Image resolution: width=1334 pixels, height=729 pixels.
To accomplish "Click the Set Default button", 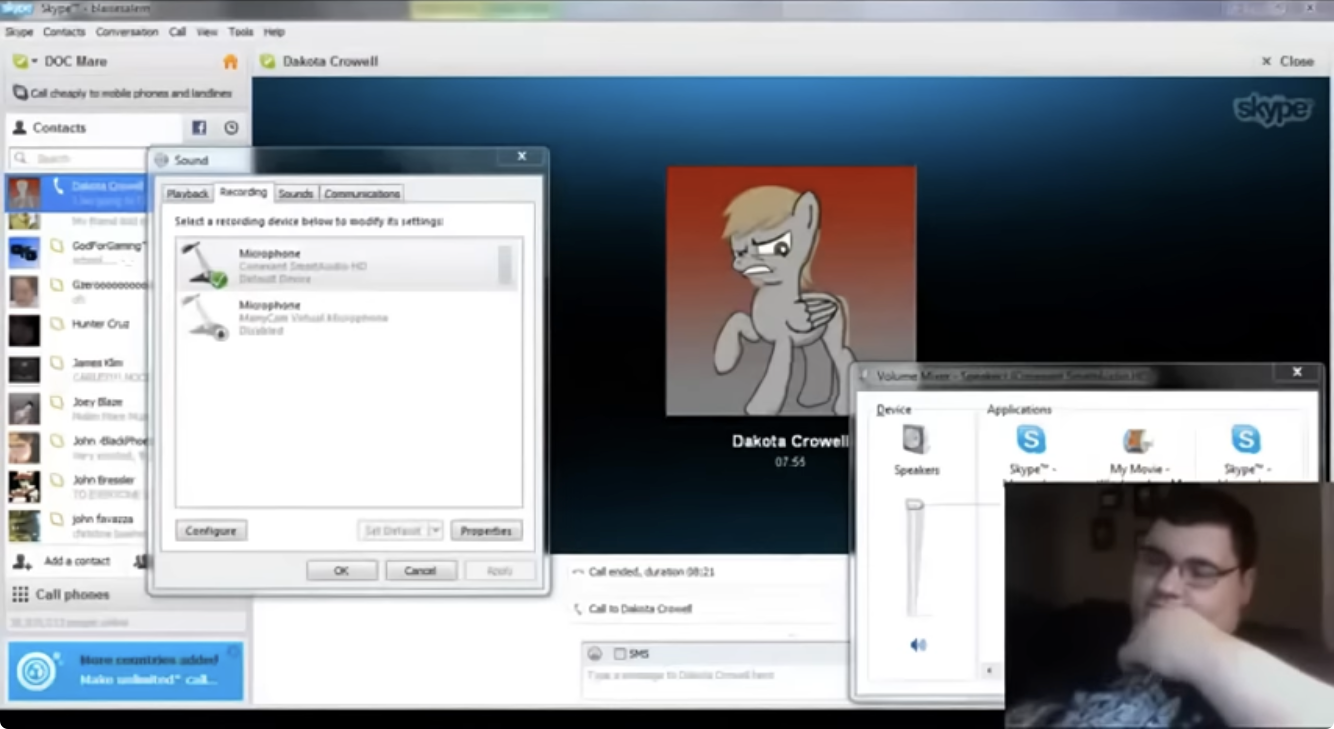I will [393, 531].
